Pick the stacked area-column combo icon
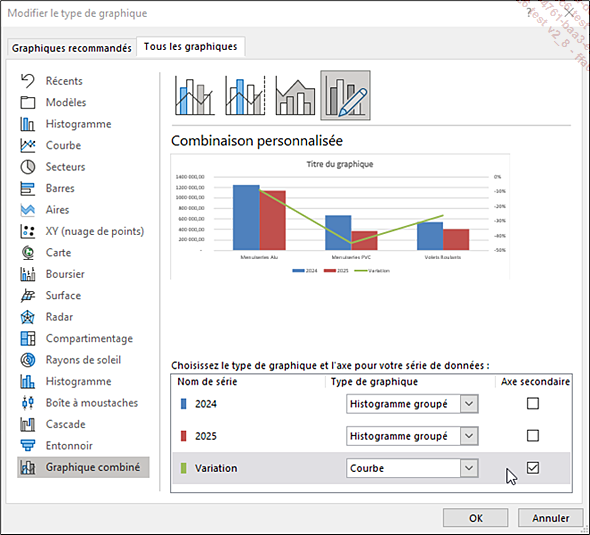 pyautogui.click(x=295, y=96)
